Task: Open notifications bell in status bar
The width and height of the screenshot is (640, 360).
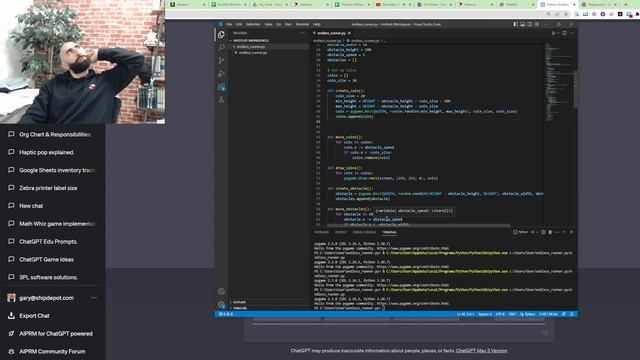Action: pos(572,314)
